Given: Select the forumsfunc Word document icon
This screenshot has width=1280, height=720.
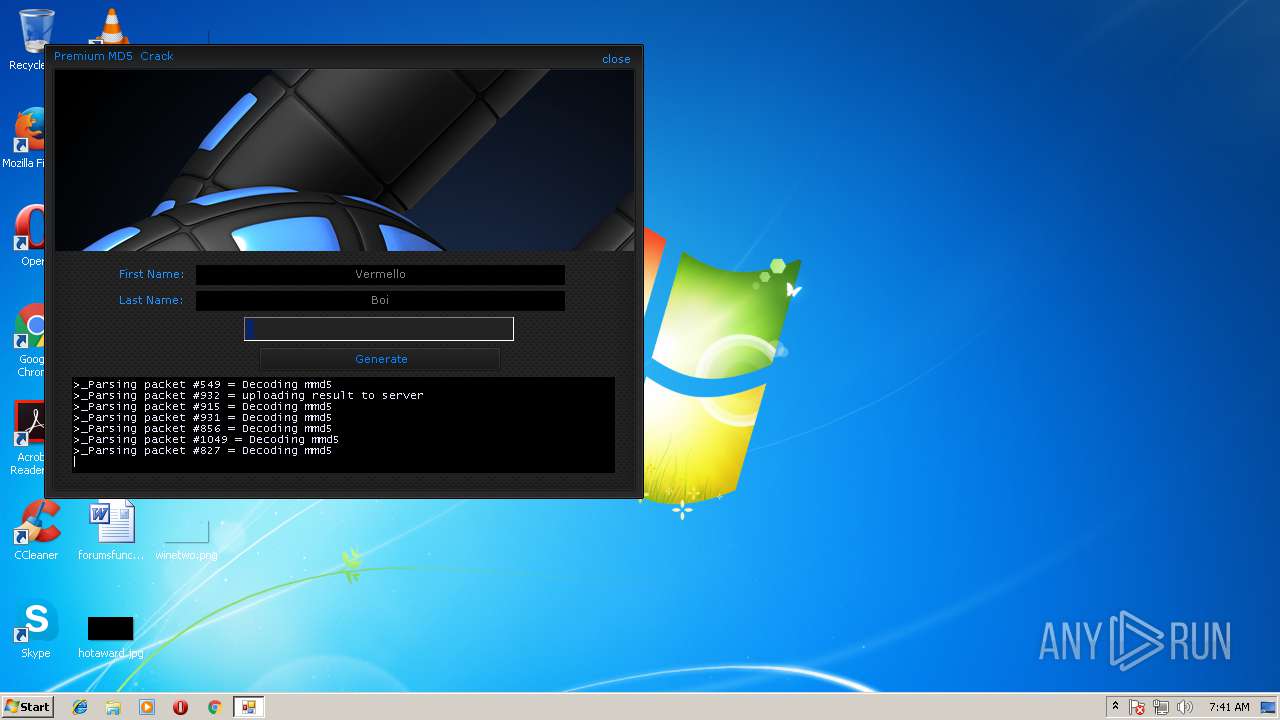Looking at the screenshot, I should tap(111, 530).
